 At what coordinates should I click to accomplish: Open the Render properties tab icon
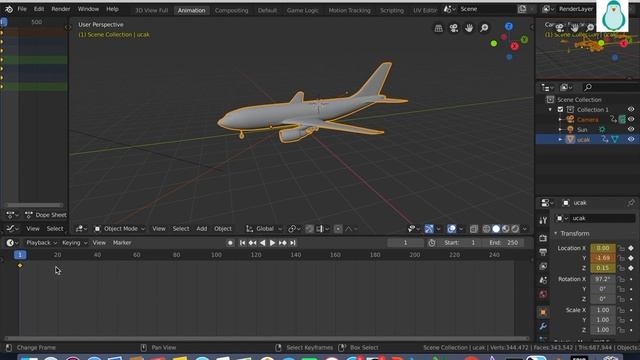(x=543, y=238)
